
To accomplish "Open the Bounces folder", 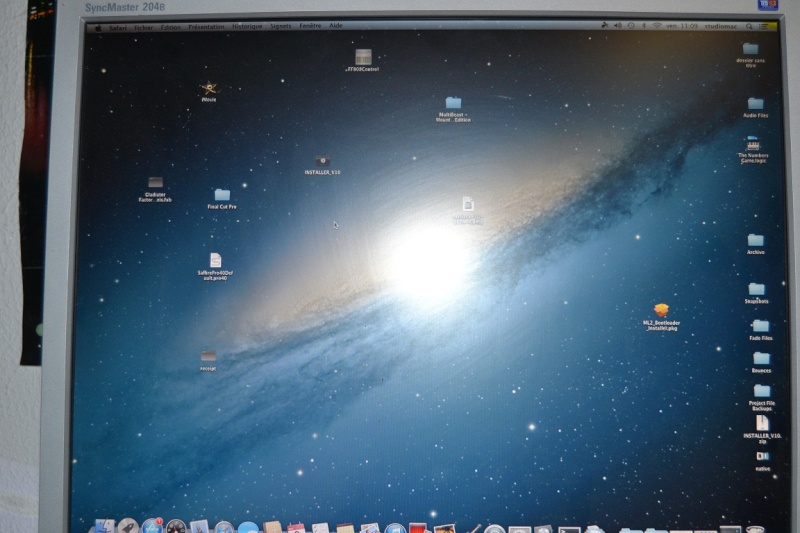I will click(x=761, y=359).
